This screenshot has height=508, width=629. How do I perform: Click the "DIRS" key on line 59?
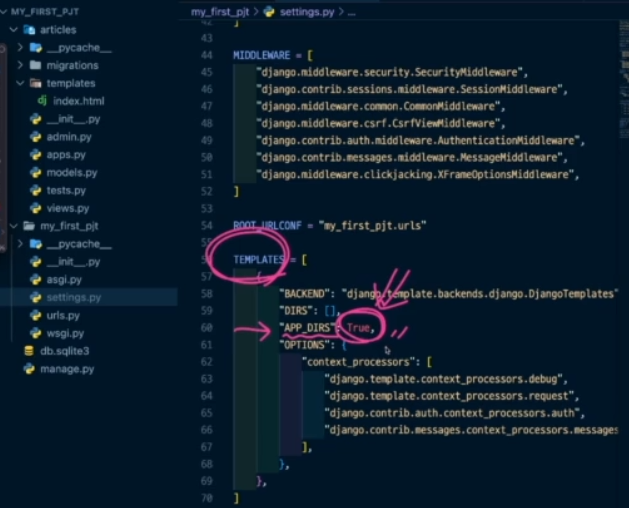click(x=296, y=311)
